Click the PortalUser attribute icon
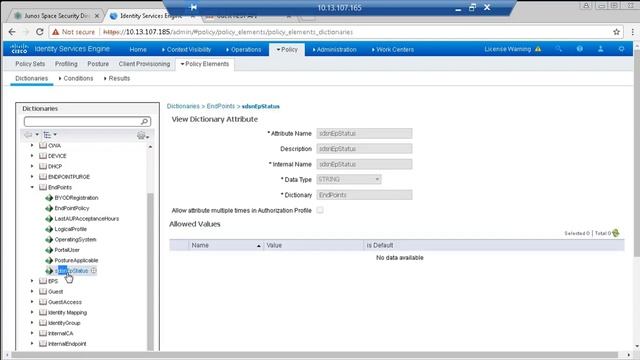The height and width of the screenshot is (360, 640). click(x=49, y=250)
